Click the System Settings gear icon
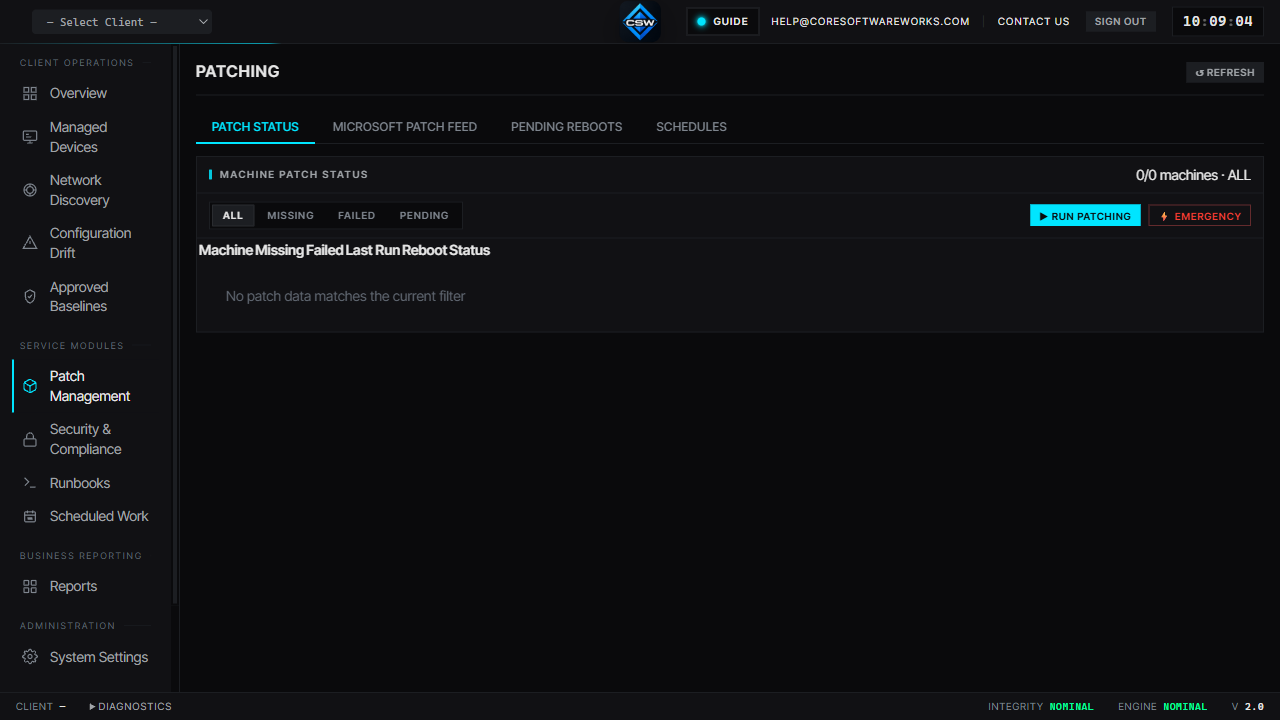 pyautogui.click(x=30, y=657)
